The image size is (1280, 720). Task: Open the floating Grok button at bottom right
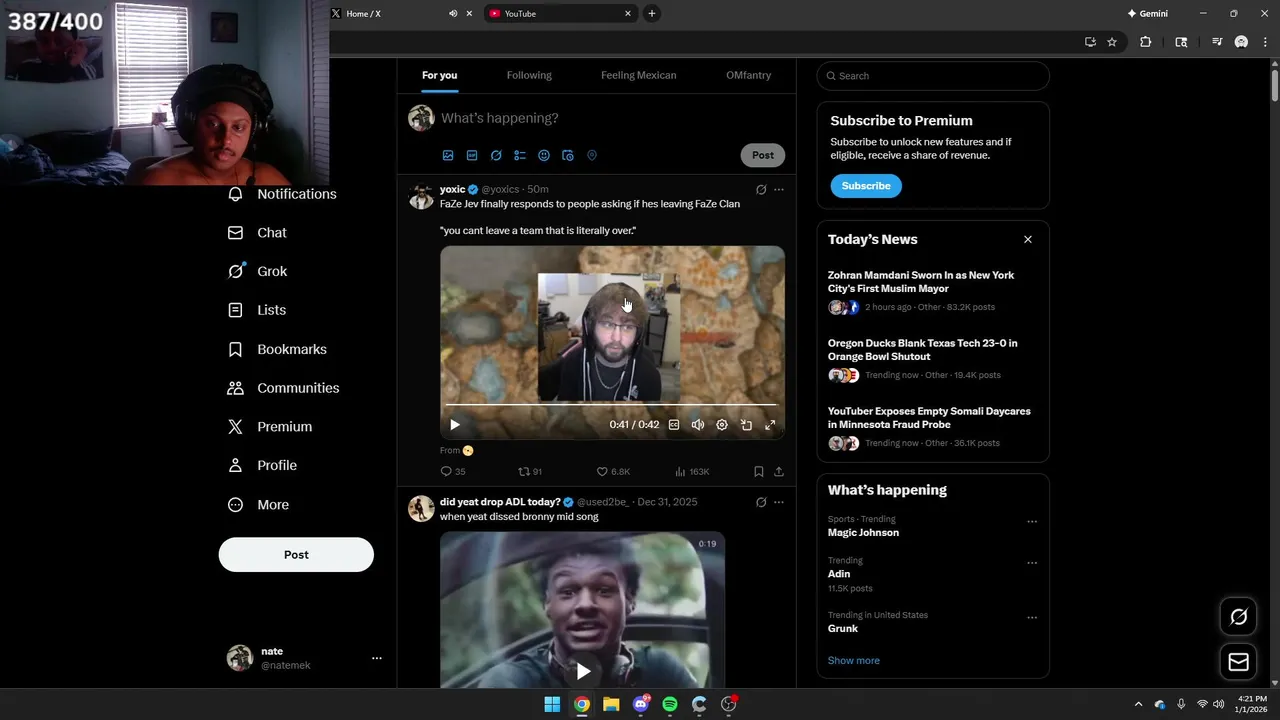pos(1239,617)
